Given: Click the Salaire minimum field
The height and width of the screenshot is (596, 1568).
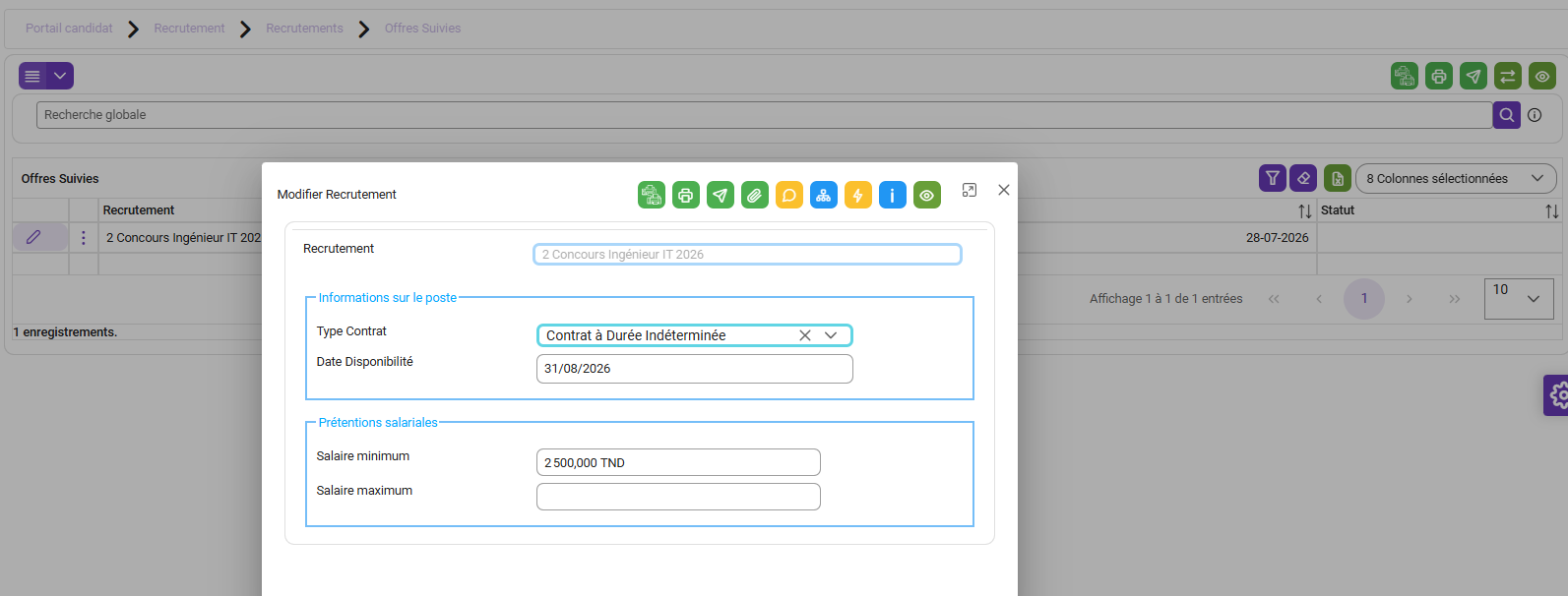Looking at the screenshot, I should point(678,462).
